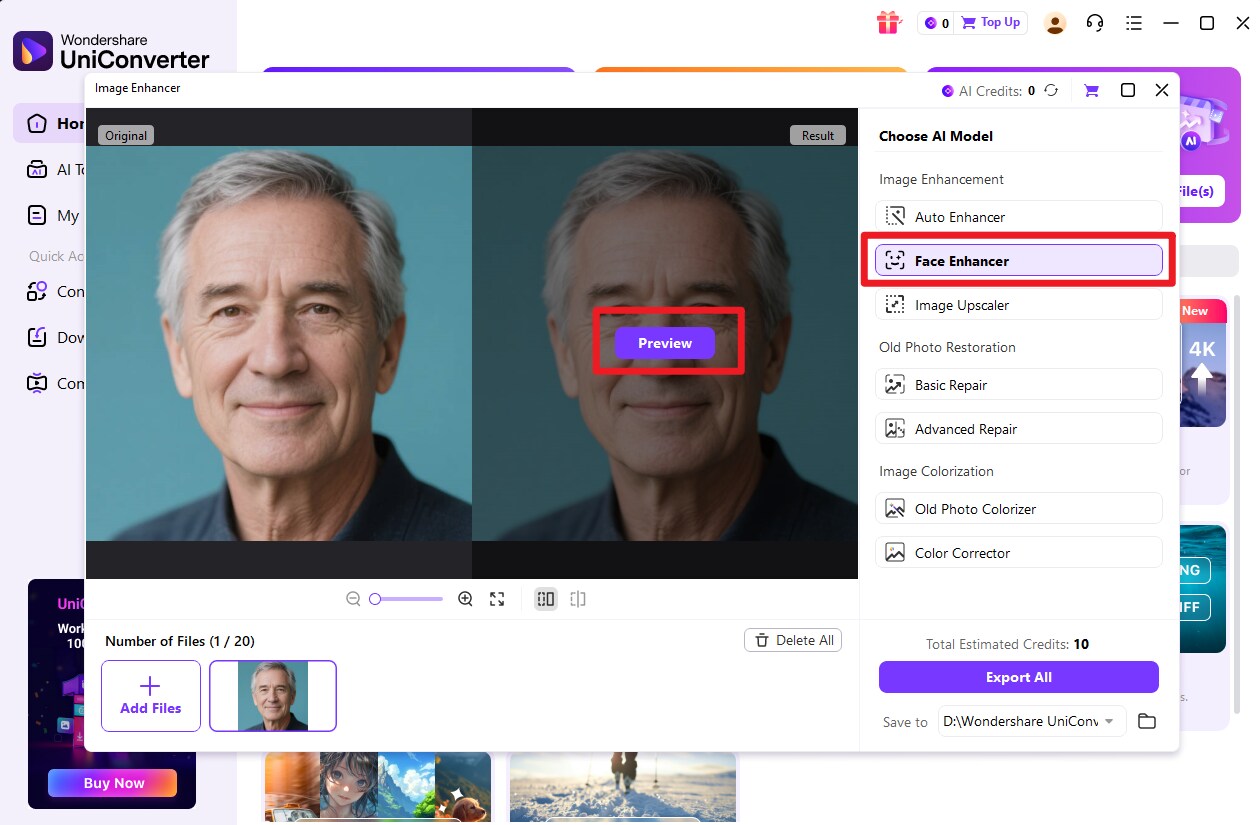
Task: Click the 4K upscale card in main window
Action: [x=1203, y=363]
